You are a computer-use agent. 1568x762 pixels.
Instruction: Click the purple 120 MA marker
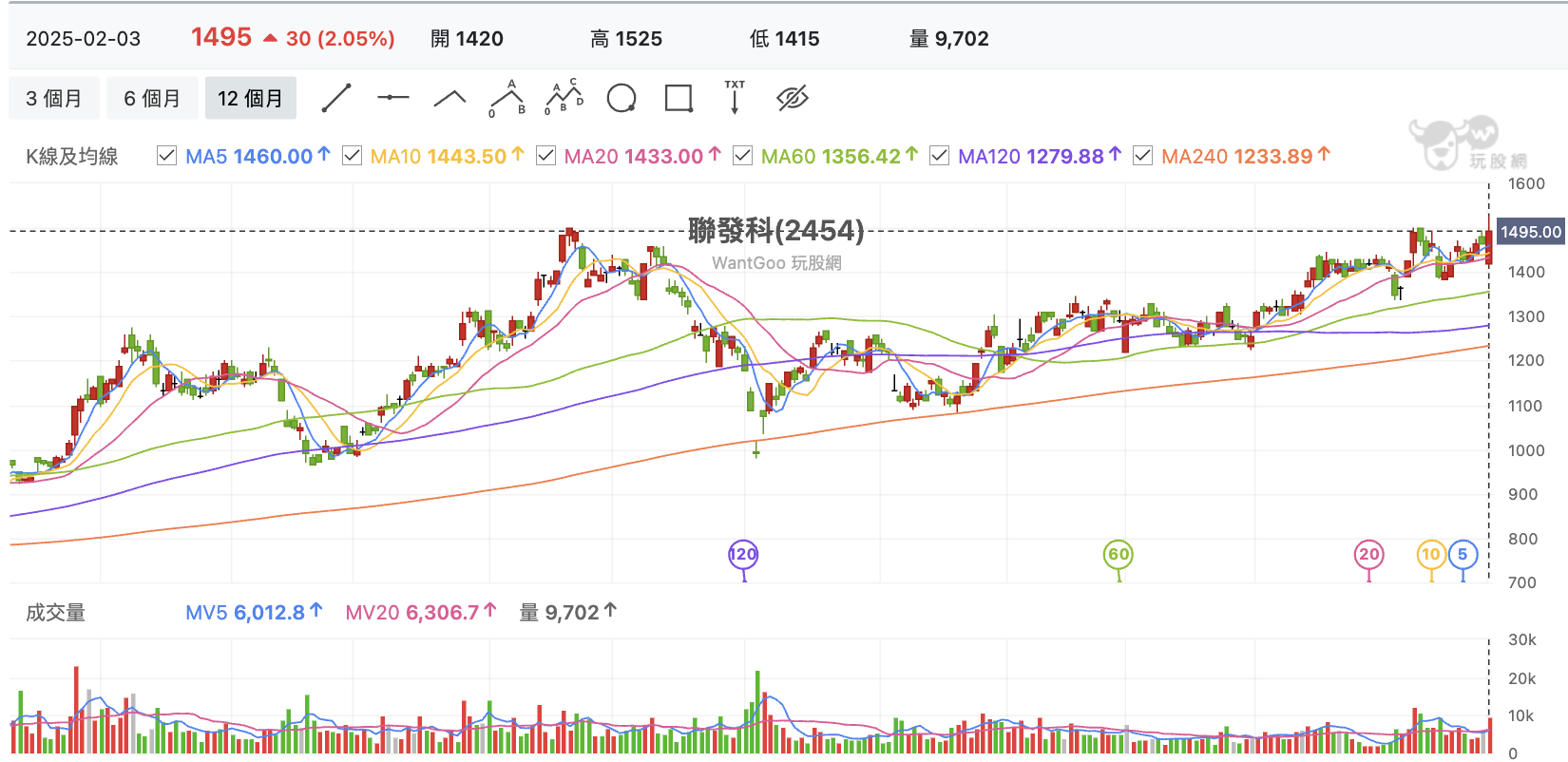coord(743,555)
